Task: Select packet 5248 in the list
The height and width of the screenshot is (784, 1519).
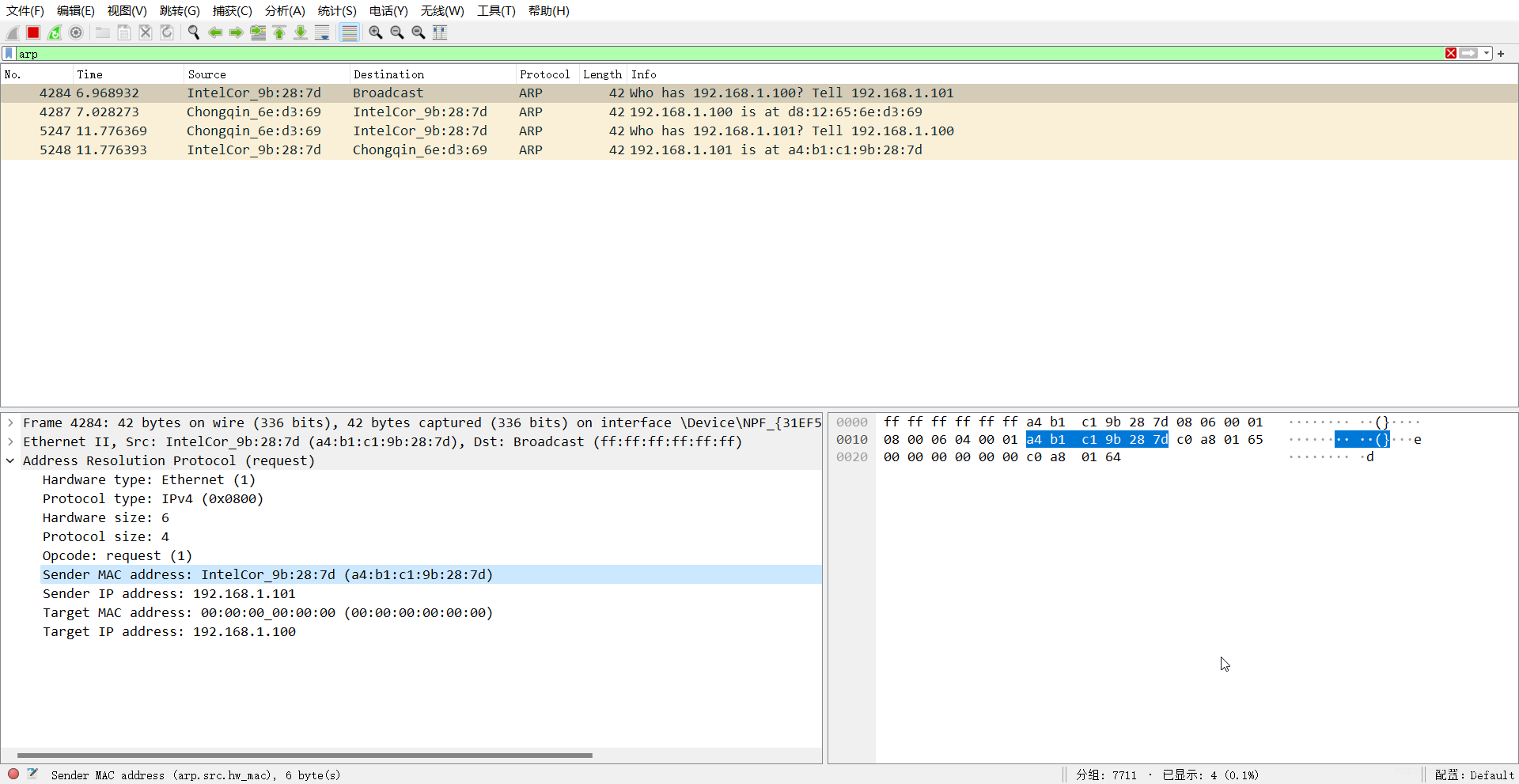Action: [759, 150]
